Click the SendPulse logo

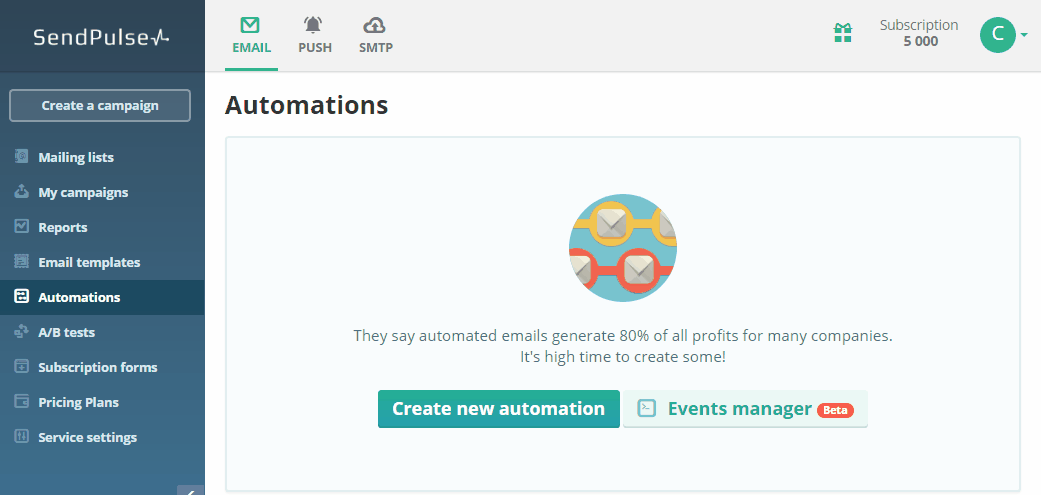101,37
